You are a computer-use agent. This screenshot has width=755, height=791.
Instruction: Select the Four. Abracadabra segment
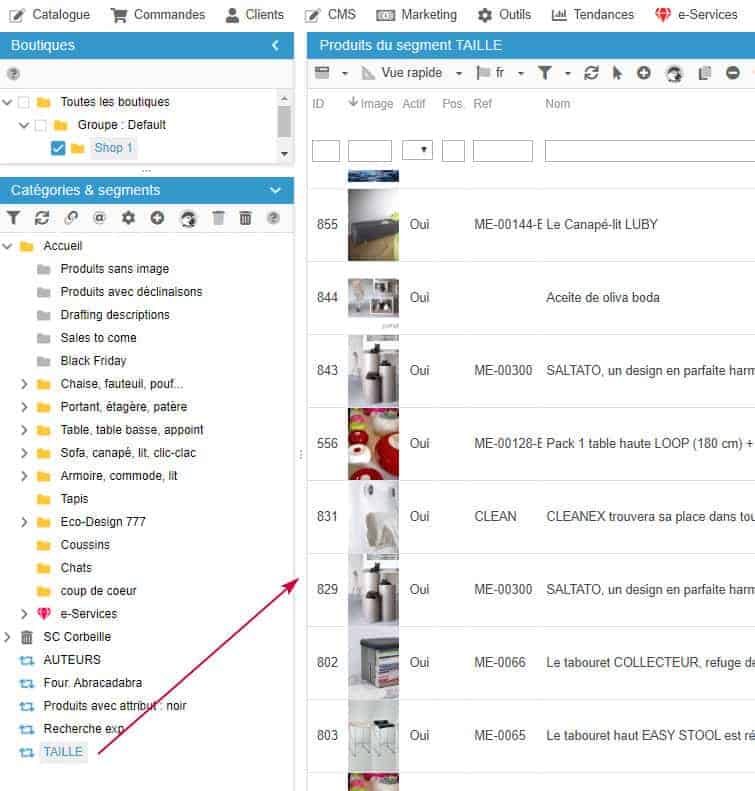point(93,683)
